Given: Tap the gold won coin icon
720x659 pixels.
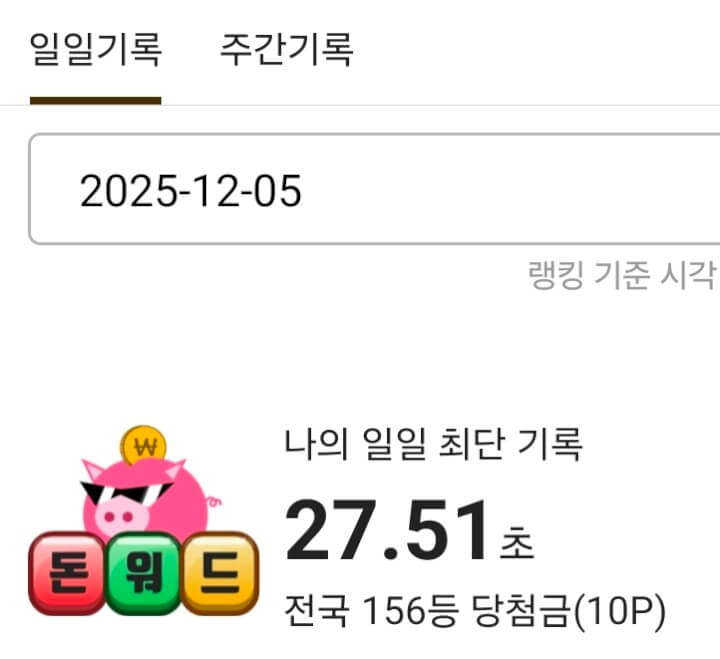Looking at the screenshot, I should coord(143,445).
